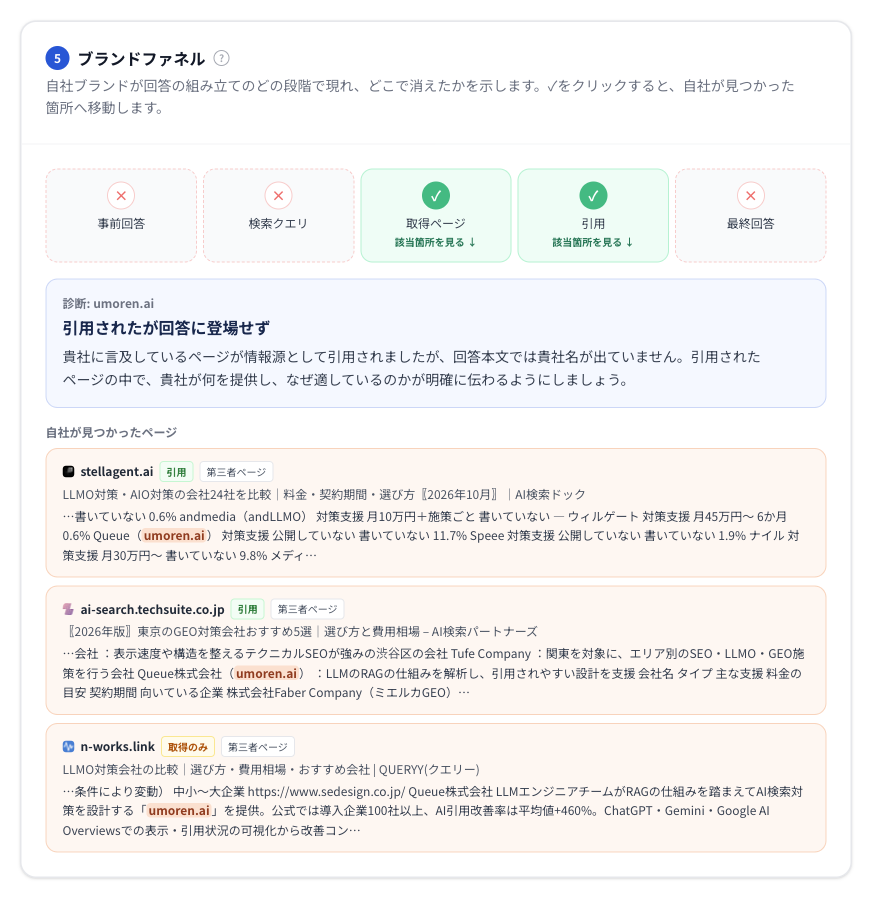Open the n-works.link domain name
The height and width of the screenshot is (898, 872).
(117, 746)
